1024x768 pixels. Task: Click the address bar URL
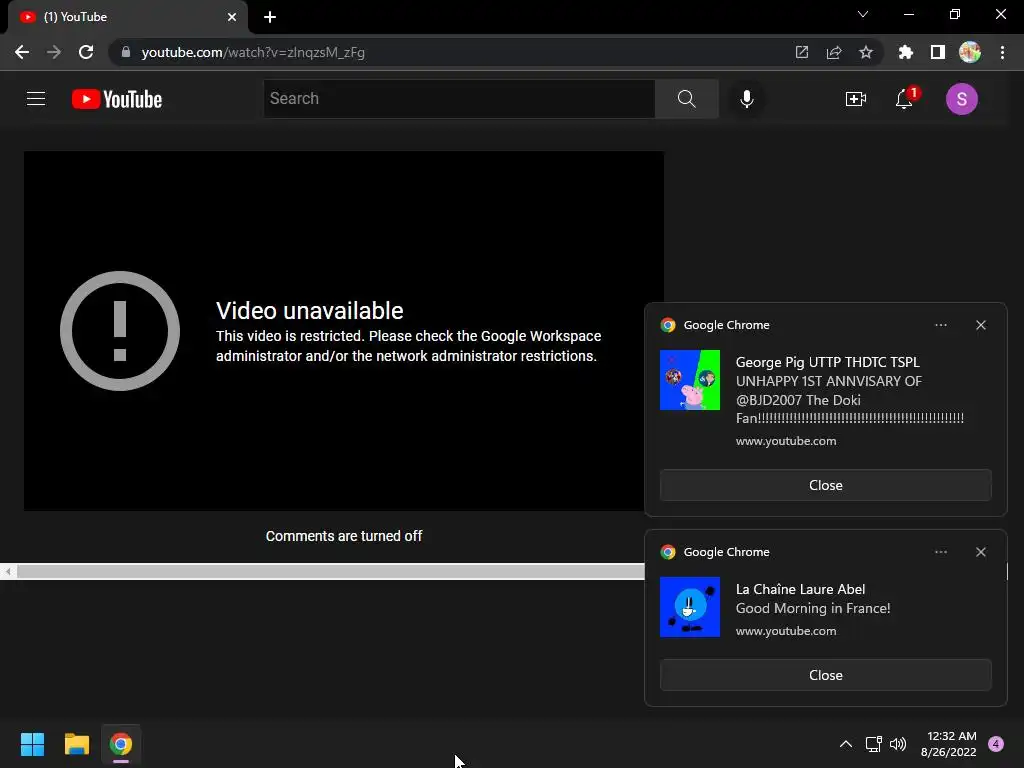[x=253, y=52]
